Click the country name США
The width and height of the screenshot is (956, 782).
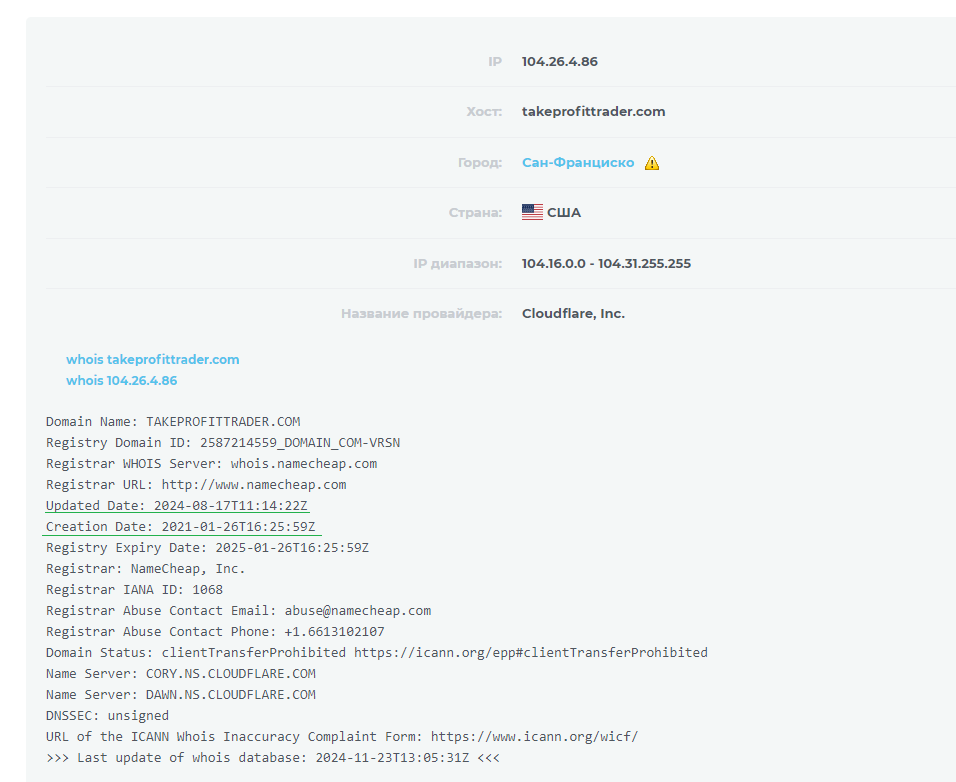click(x=564, y=212)
